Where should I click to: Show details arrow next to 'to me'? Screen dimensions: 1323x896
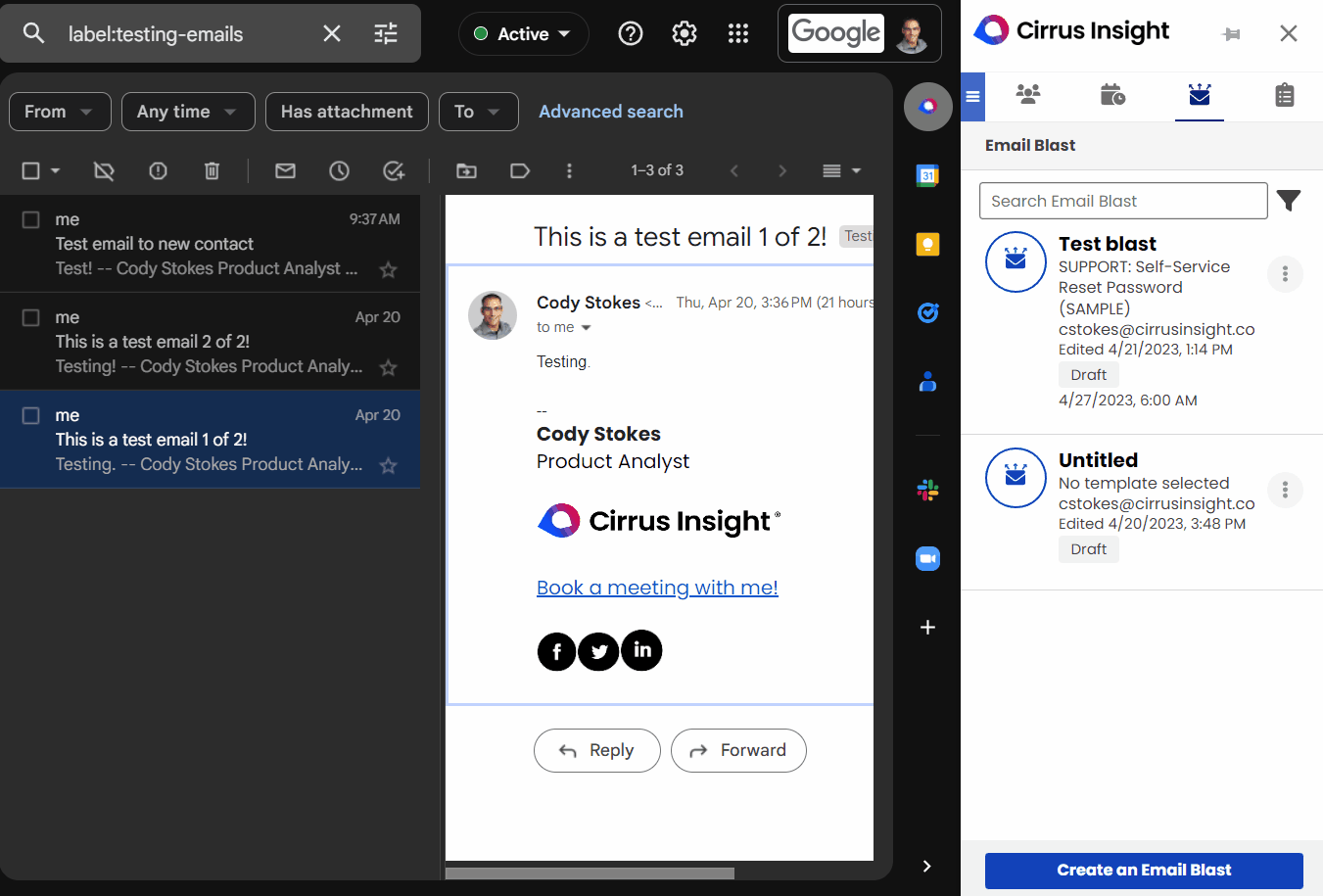(587, 328)
